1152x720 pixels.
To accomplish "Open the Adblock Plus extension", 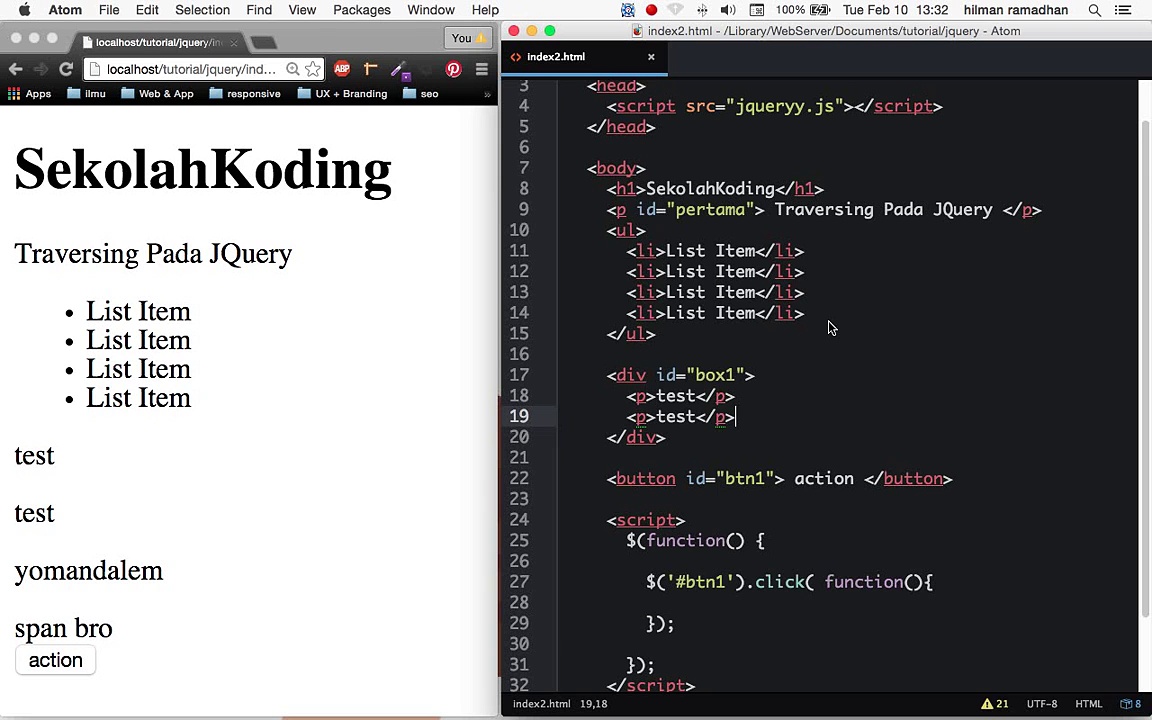I will (342, 69).
